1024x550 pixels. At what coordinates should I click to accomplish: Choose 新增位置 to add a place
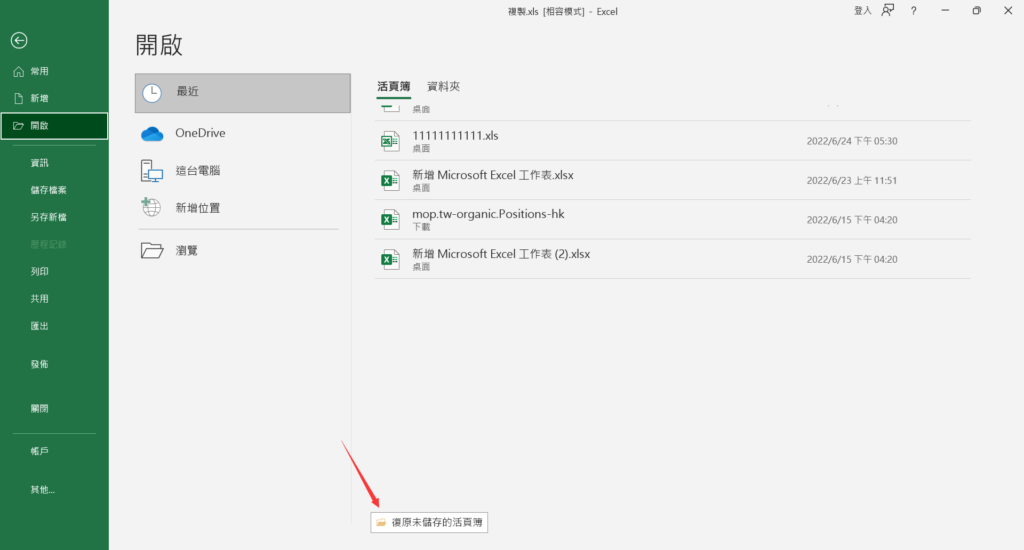[197, 208]
